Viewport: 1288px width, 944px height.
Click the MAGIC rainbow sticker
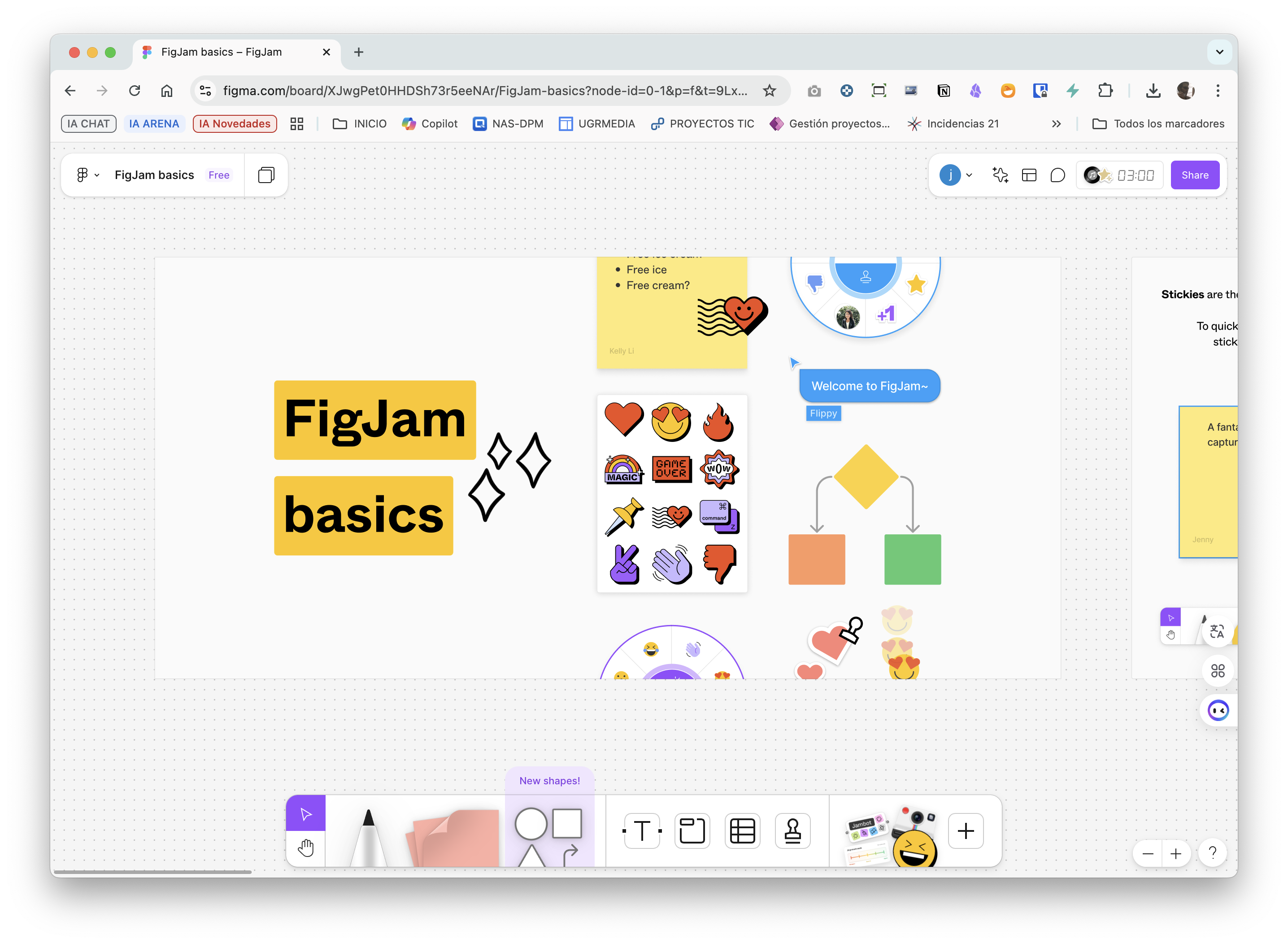pos(623,469)
